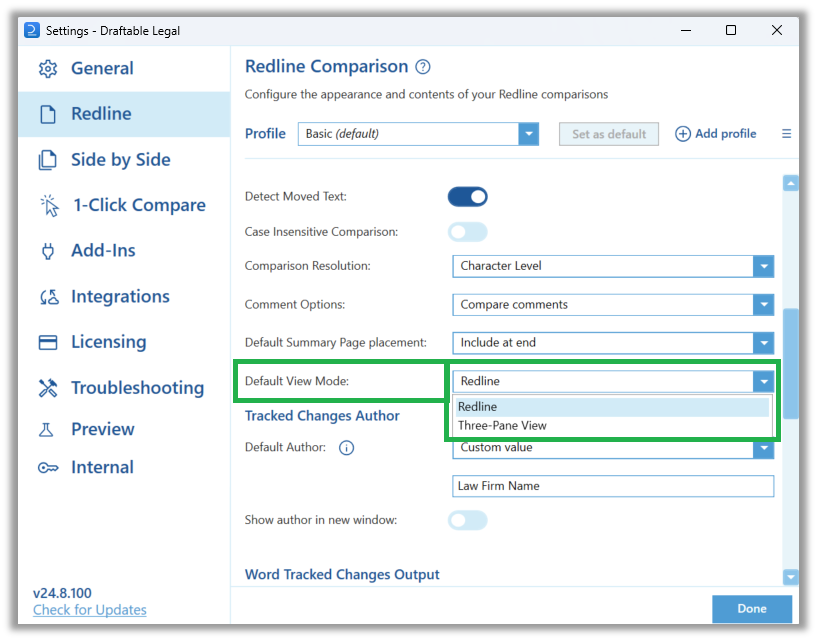Open General settings via the gear icon
Screen dimensions: 817x641
47,68
